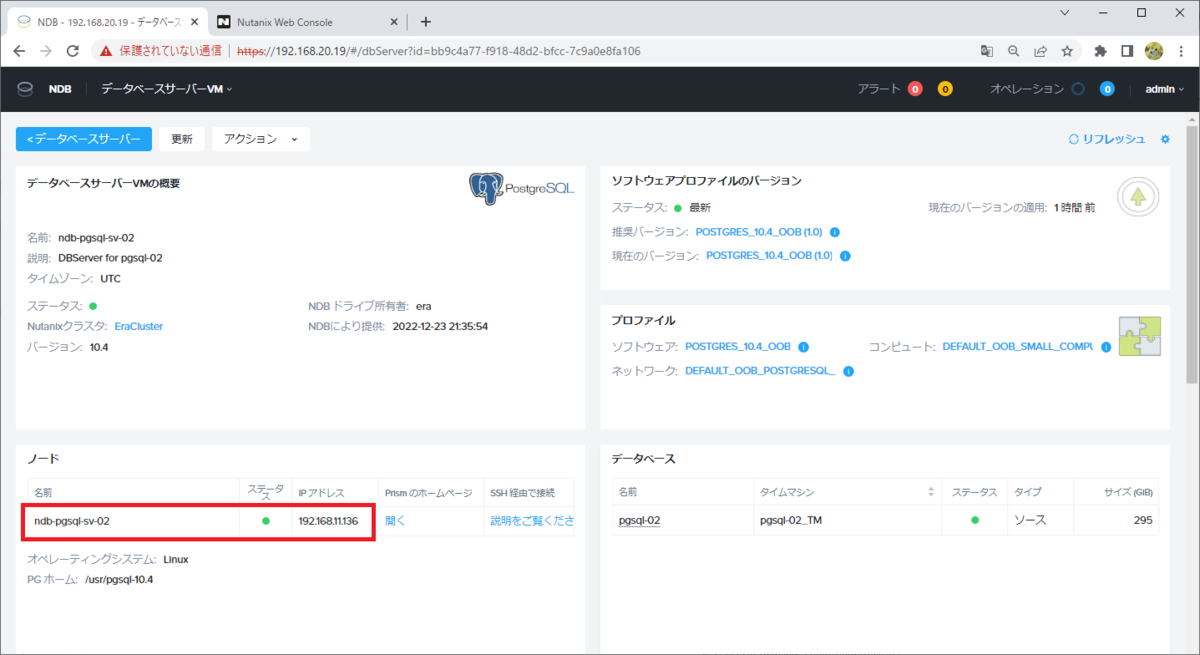Close the Nutanix Web Console tab
The width and height of the screenshot is (1200, 655).
point(394,21)
